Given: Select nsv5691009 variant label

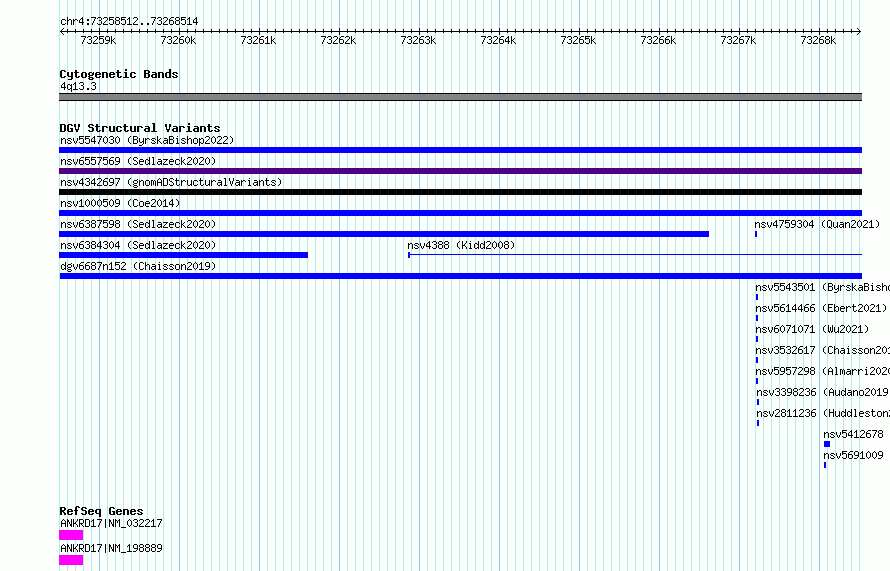Looking at the screenshot, I should coord(853,455).
